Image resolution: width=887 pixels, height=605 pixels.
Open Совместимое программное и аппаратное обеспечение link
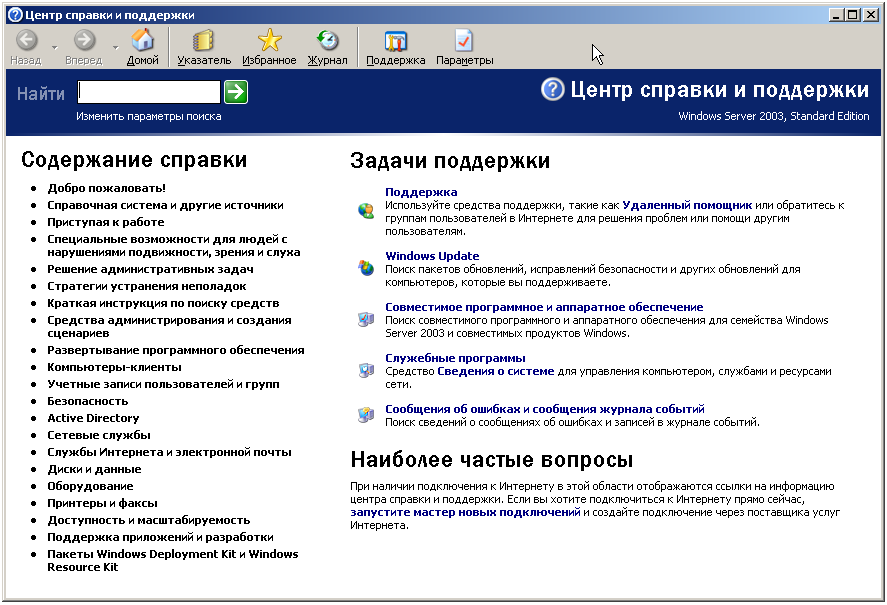[x=544, y=307]
